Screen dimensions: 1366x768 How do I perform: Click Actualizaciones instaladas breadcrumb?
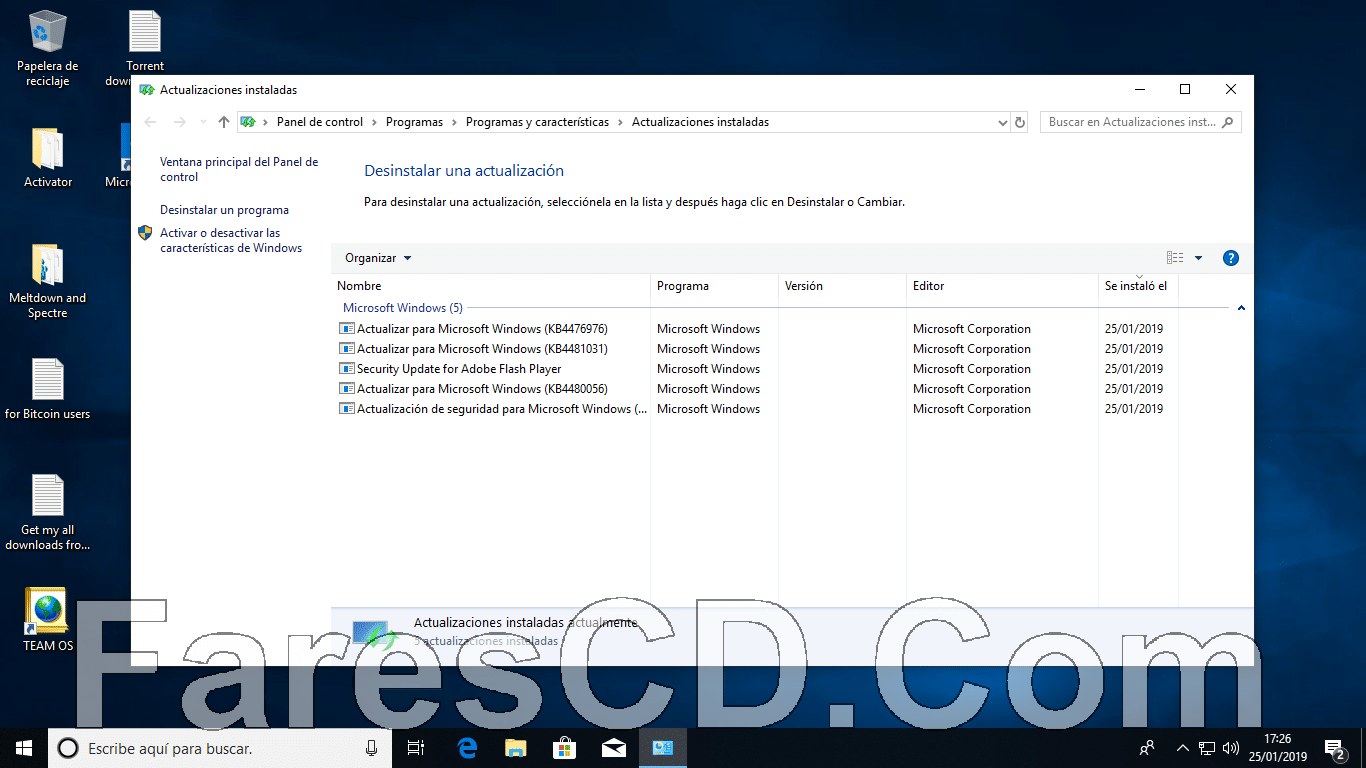[700, 122]
